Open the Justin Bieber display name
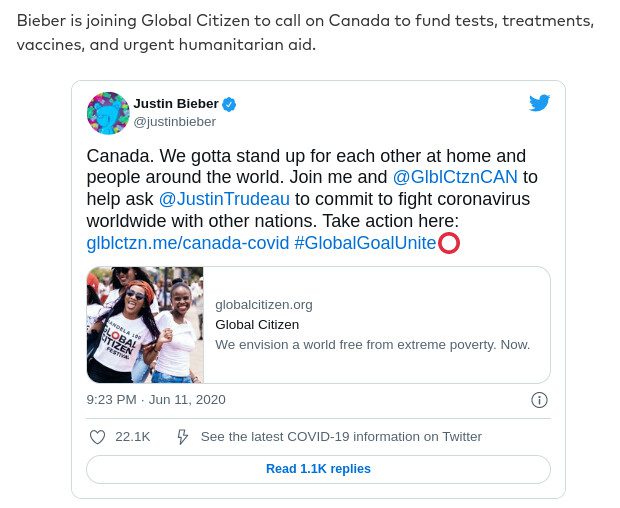The image size is (620, 508). tap(176, 104)
